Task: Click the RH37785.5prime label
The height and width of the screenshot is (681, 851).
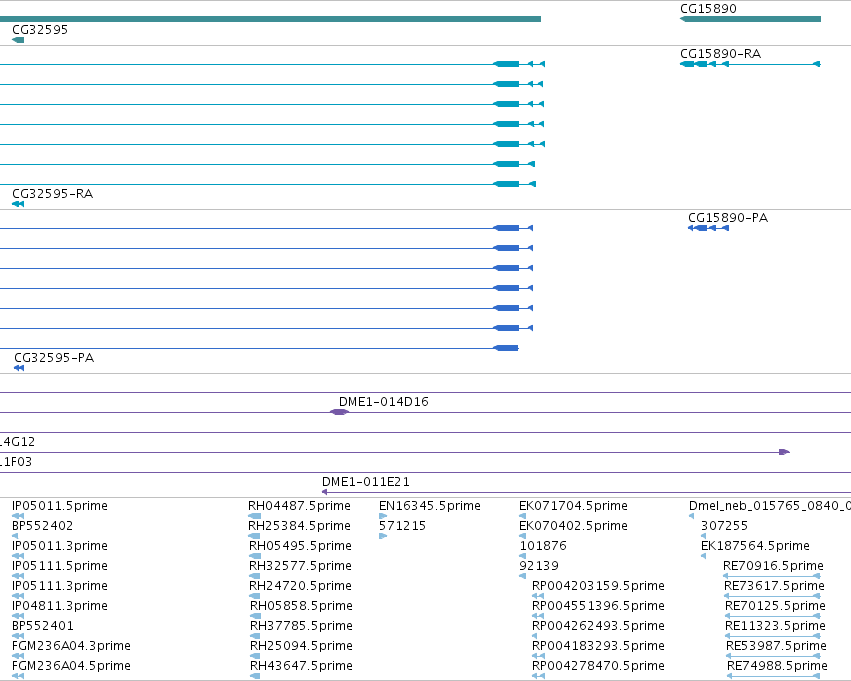Action: 302,626
